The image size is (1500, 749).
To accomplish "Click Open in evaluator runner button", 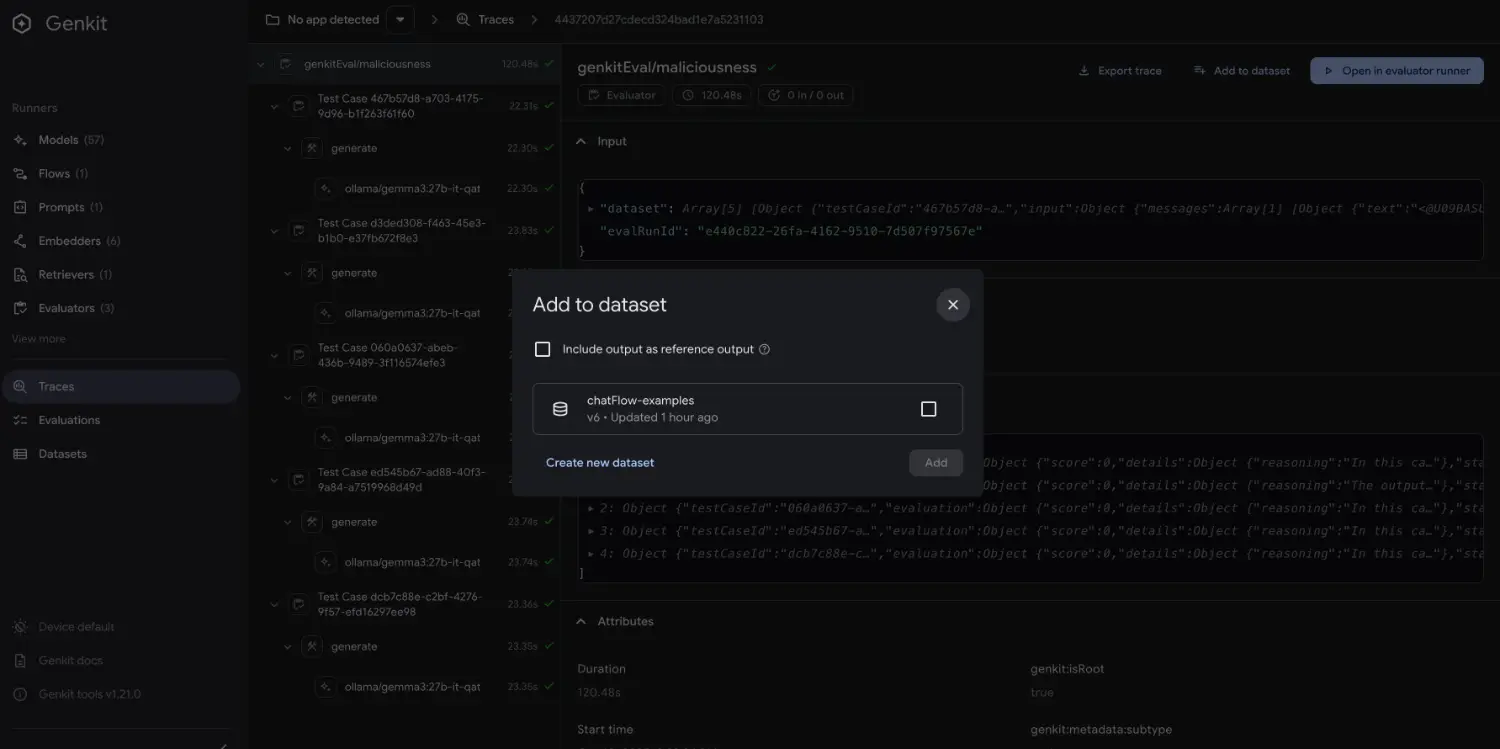I will click(1397, 71).
